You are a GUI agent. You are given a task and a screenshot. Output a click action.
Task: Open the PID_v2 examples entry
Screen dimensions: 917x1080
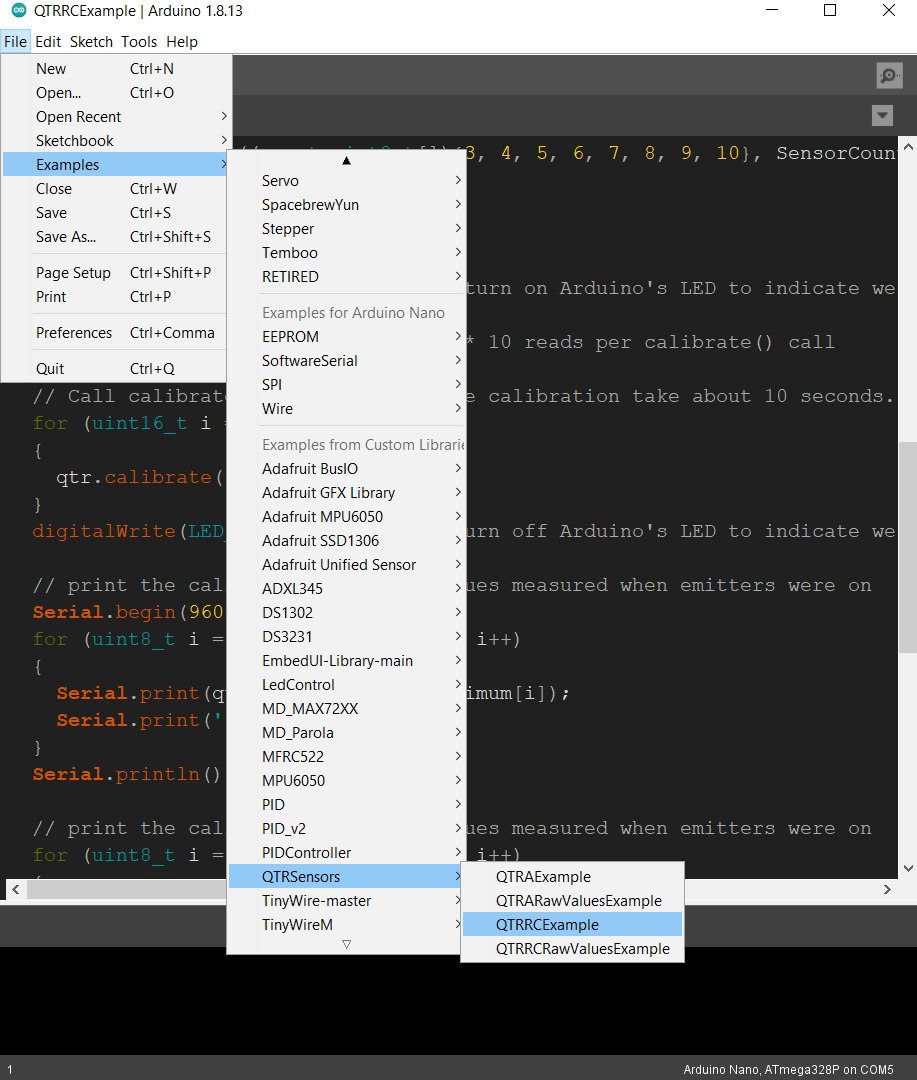(x=347, y=829)
